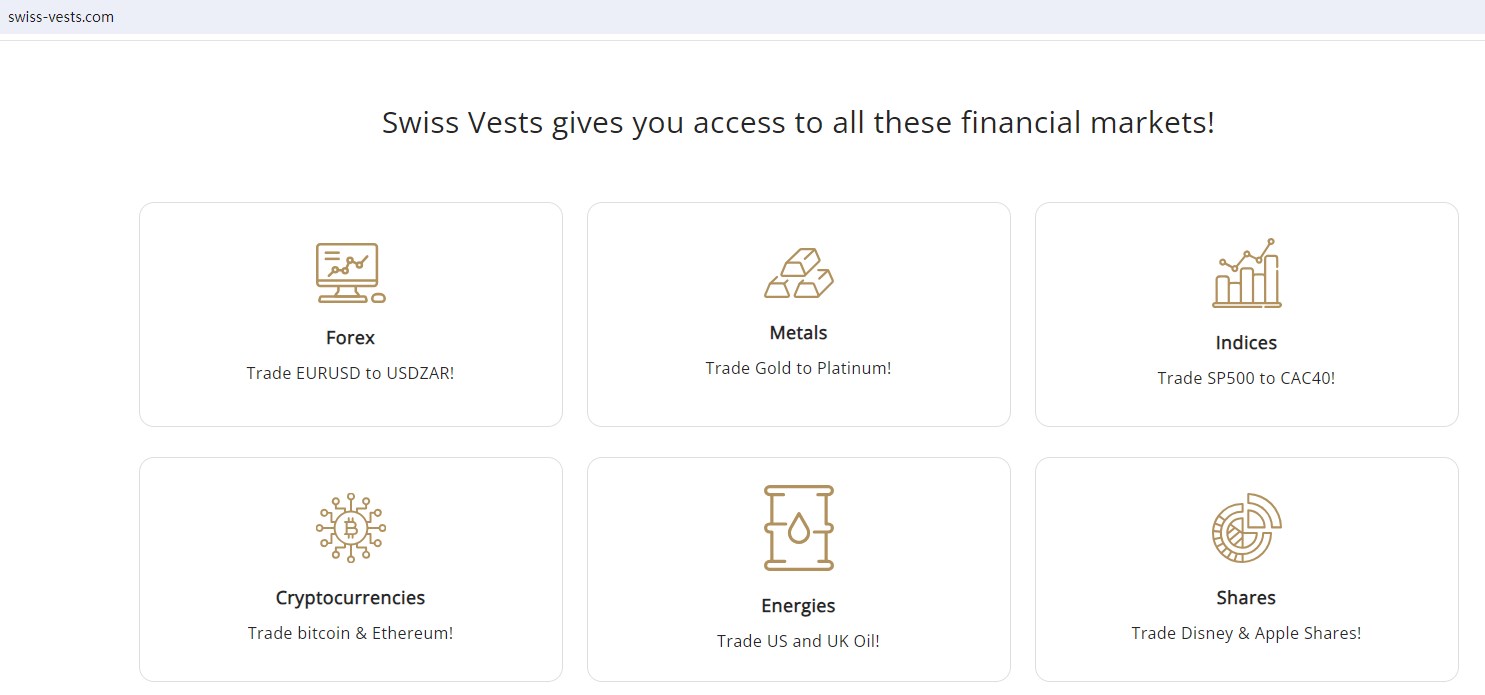Select the Indices heading
This screenshot has height=695, width=1485.
(x=1246, y=343)
